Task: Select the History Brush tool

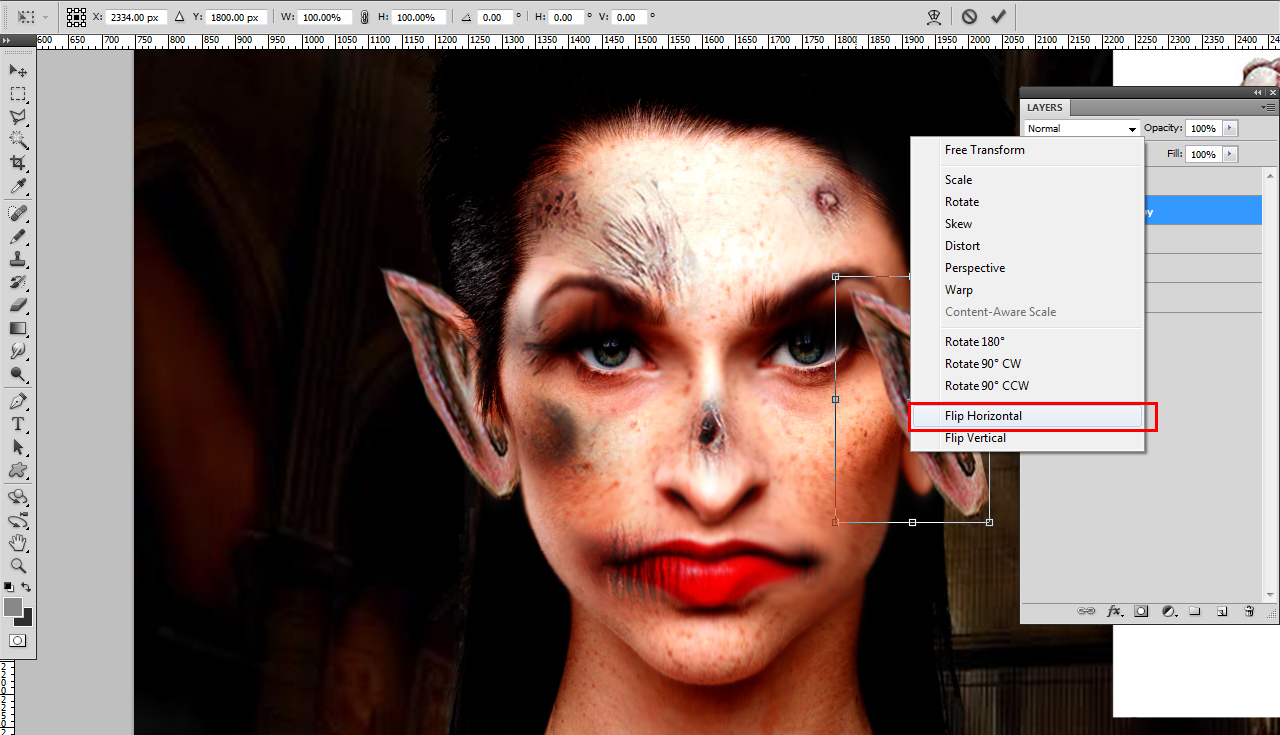Action: (x=18, y=282)
